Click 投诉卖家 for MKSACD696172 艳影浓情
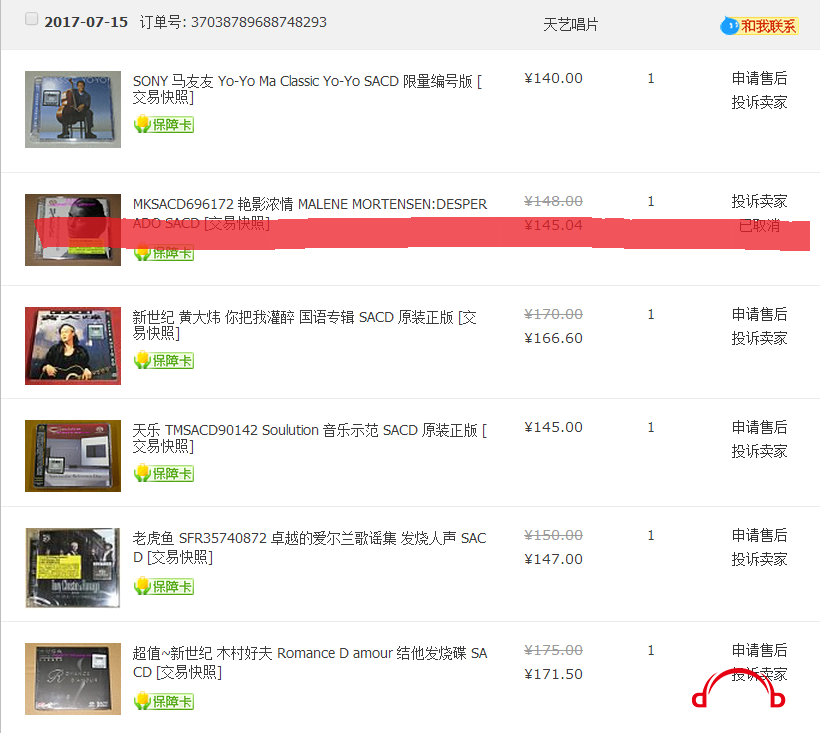Viewport: 820px width, 733px height. (759, 201)
